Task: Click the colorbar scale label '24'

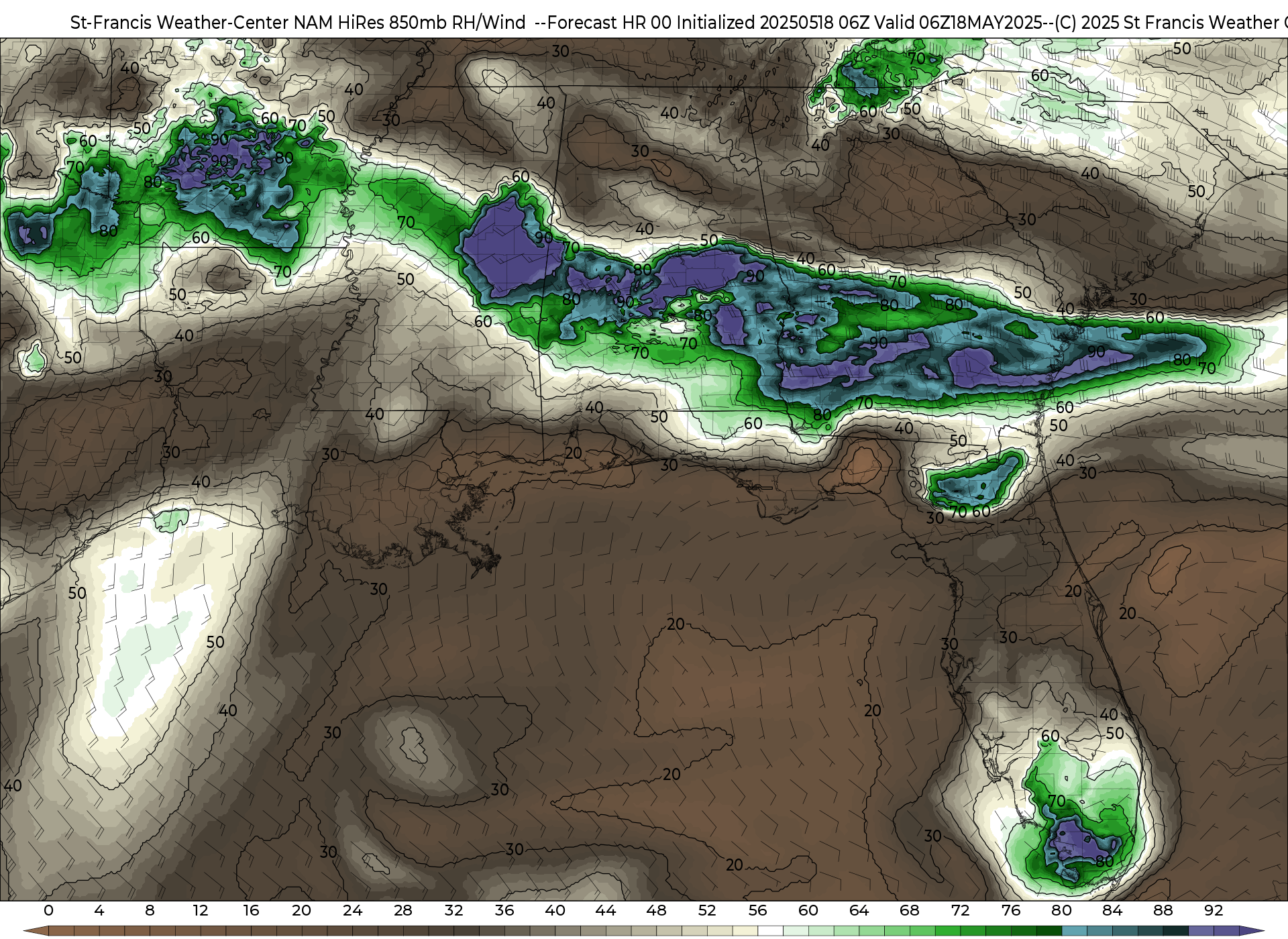Action: [x=352, y=910]
